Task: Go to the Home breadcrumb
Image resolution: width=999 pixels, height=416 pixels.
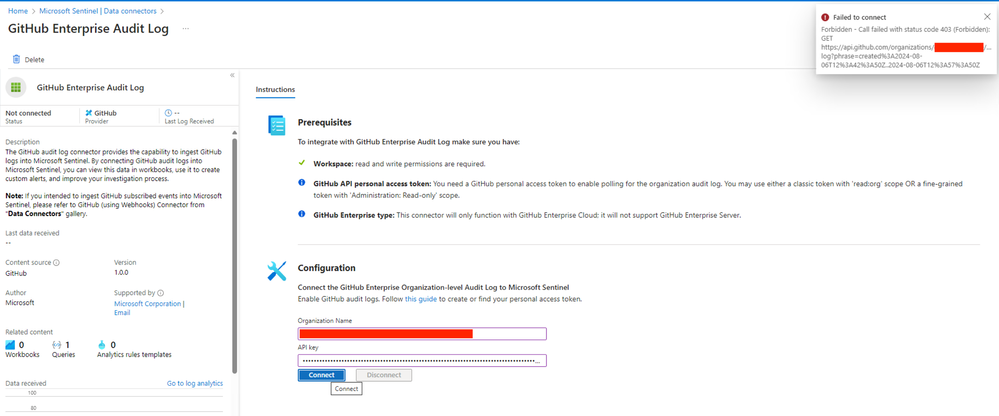Action: pyautogui.click(x=17, y=11)
